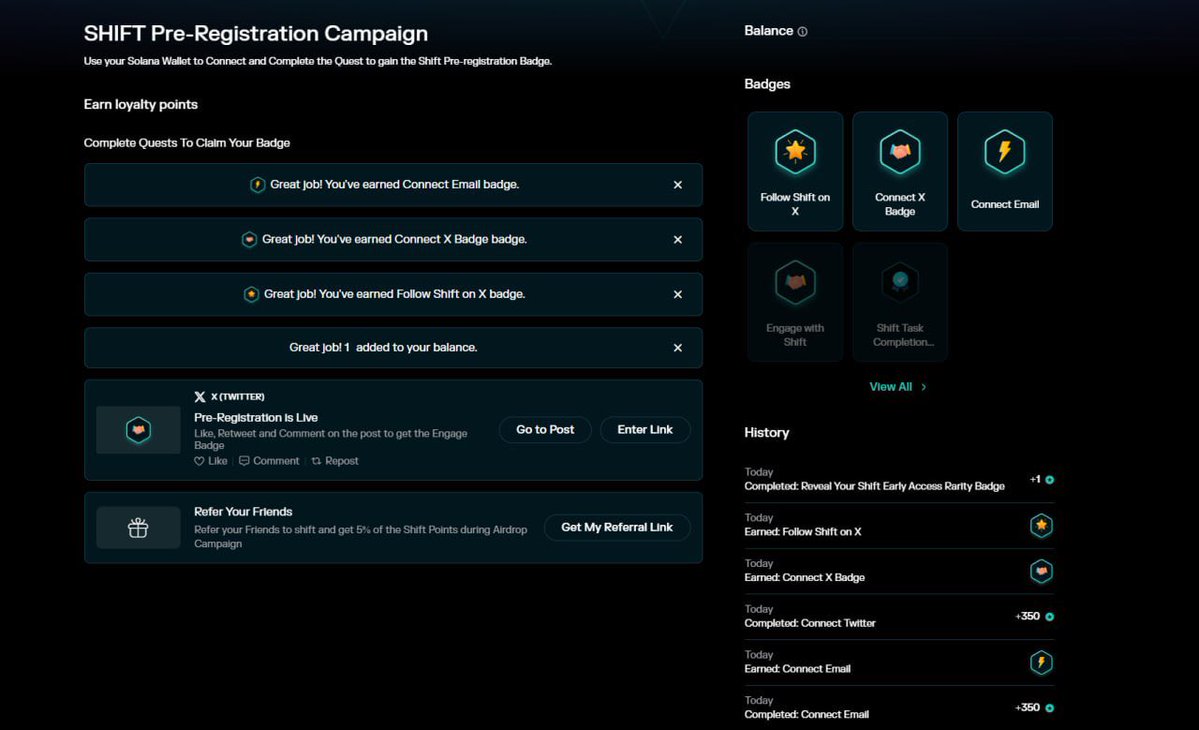This screenshot has width=1199, height=730.
Task: Select the locked Engage with Shift badge
Action: [x=795, y=302]
